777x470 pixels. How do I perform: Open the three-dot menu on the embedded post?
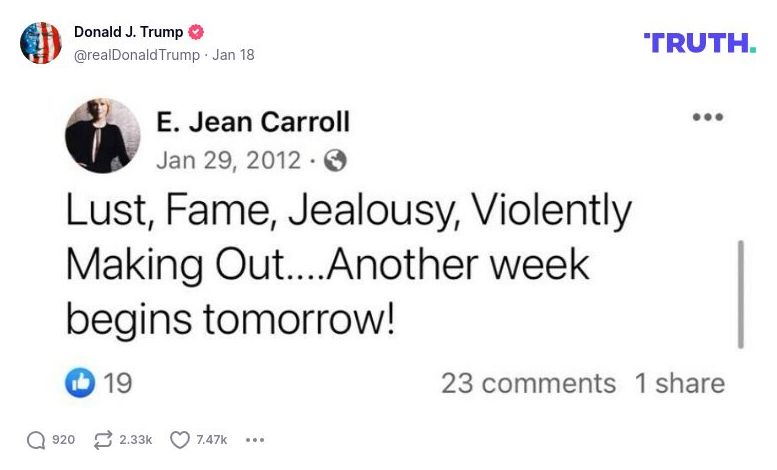(707, 117)
